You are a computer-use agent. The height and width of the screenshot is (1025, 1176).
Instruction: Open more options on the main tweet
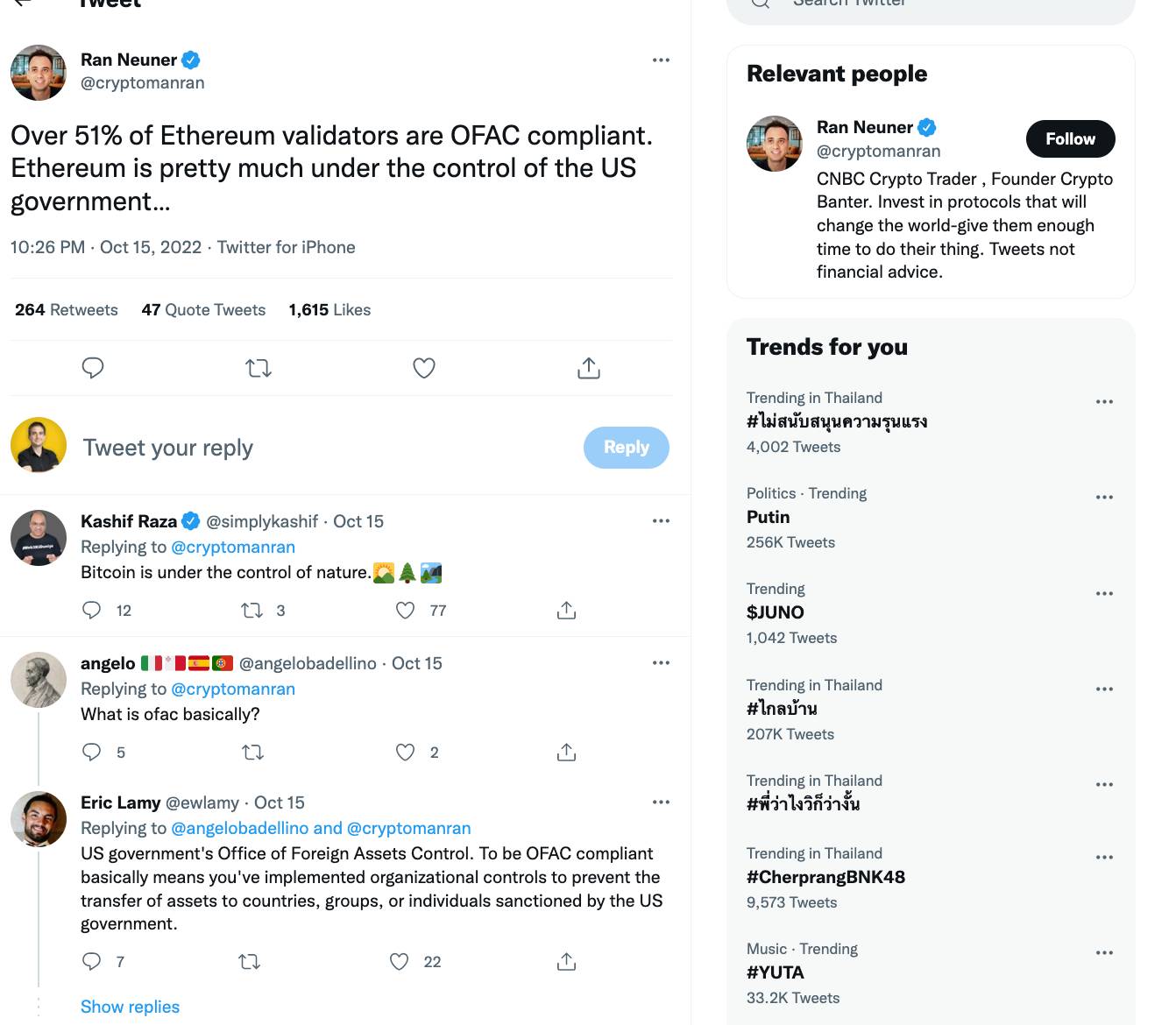point(661,60)
